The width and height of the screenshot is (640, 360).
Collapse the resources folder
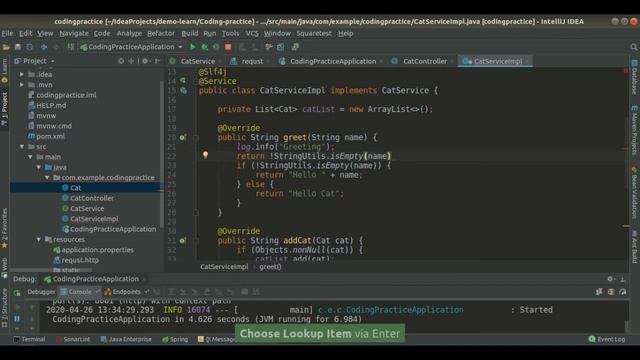pos(39,239)
